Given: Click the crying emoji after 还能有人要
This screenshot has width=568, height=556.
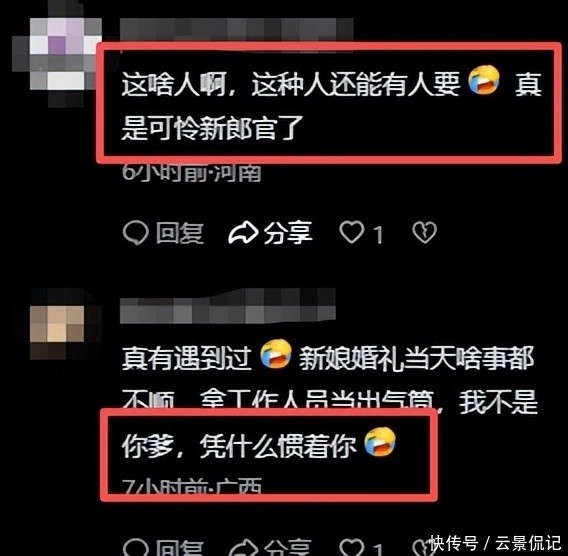Looking at the screenshot, I should (484, 80).
